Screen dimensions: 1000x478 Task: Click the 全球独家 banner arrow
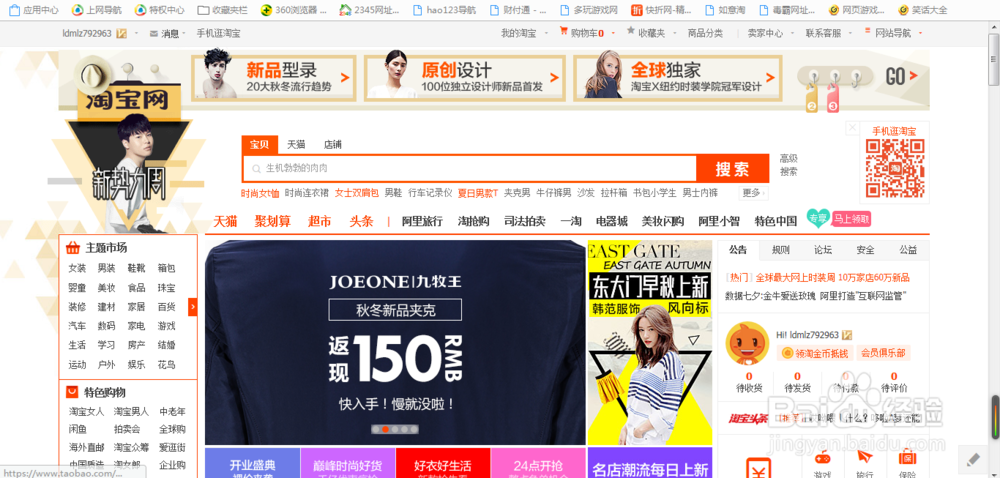(772, 78)
